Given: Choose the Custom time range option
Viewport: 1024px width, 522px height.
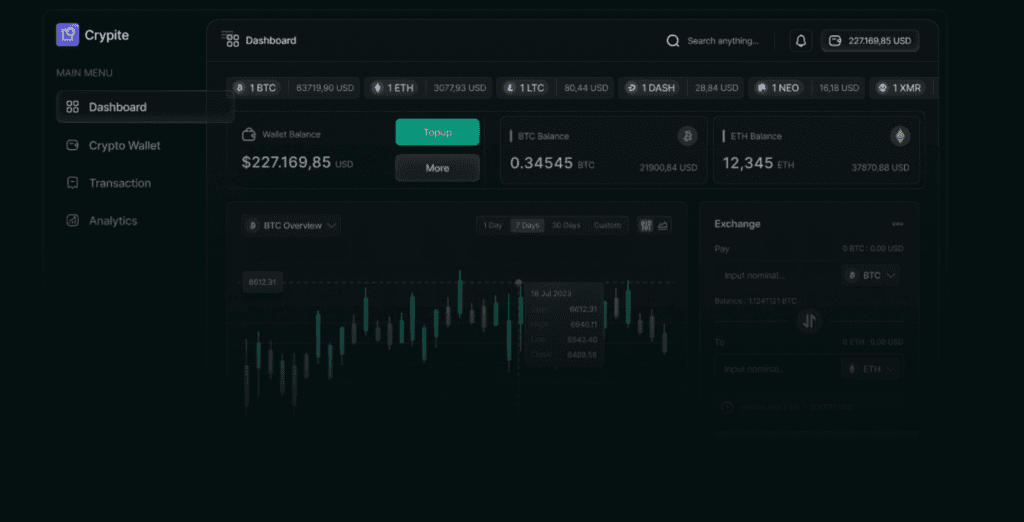Looking at the screenshot, I should (x=607, y=225).
